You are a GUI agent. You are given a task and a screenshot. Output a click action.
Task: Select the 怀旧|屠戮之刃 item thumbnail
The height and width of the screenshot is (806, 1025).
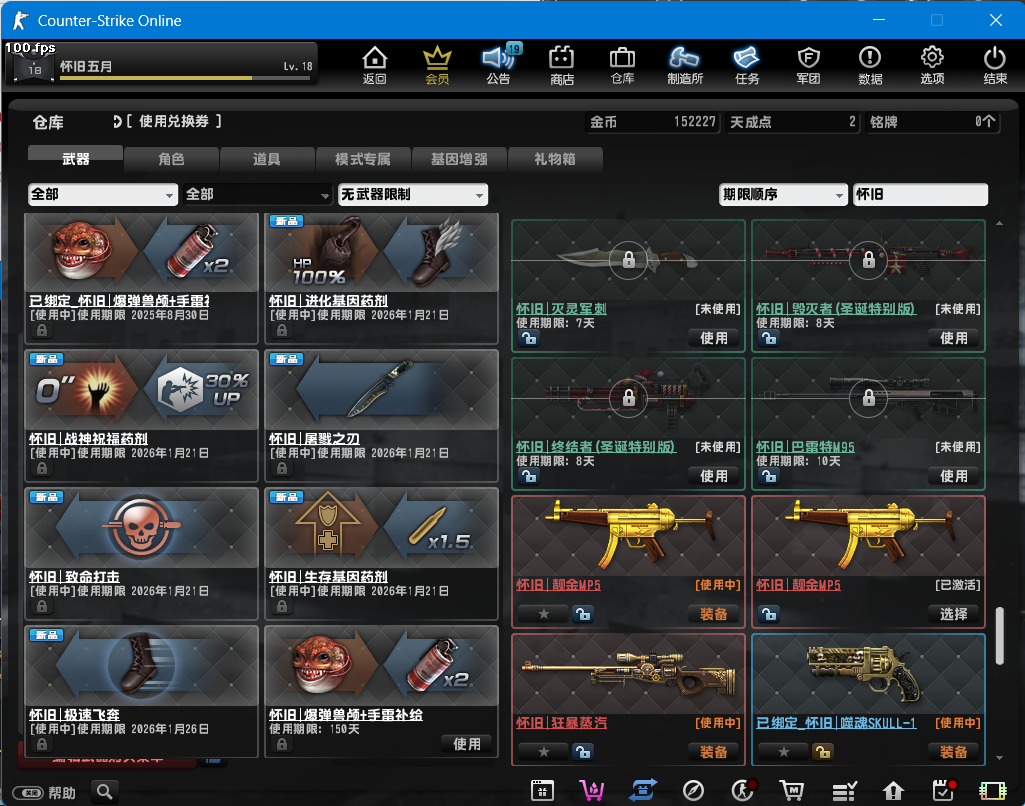[x=382, y=390]
